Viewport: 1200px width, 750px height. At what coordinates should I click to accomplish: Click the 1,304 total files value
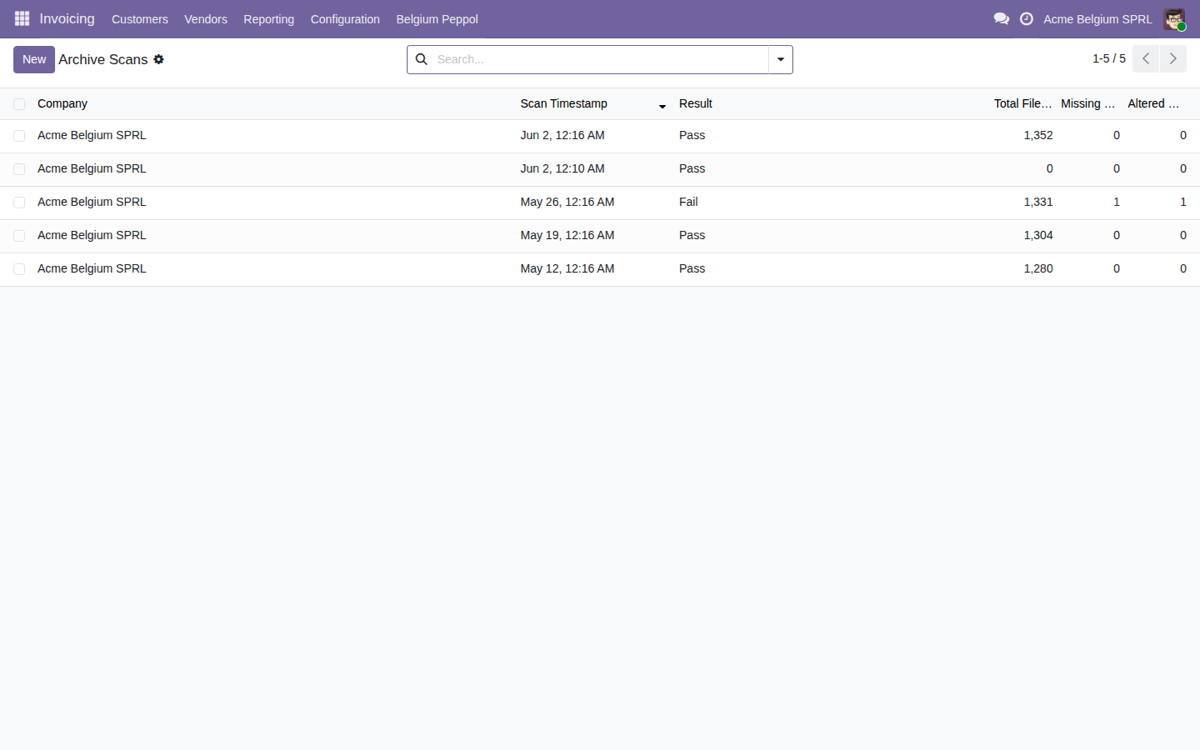tap(1038, 236)
